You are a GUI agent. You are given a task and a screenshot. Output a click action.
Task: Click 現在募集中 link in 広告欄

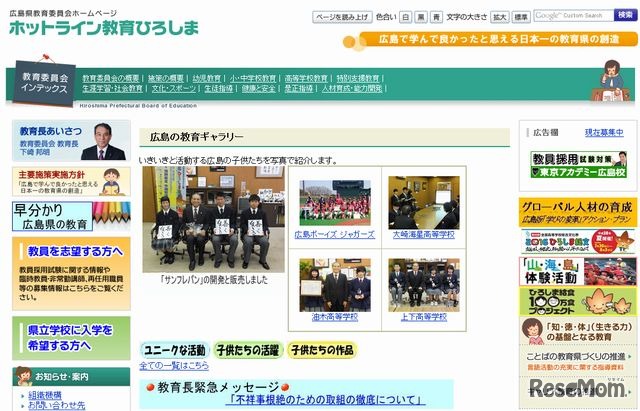coord(604,133)
